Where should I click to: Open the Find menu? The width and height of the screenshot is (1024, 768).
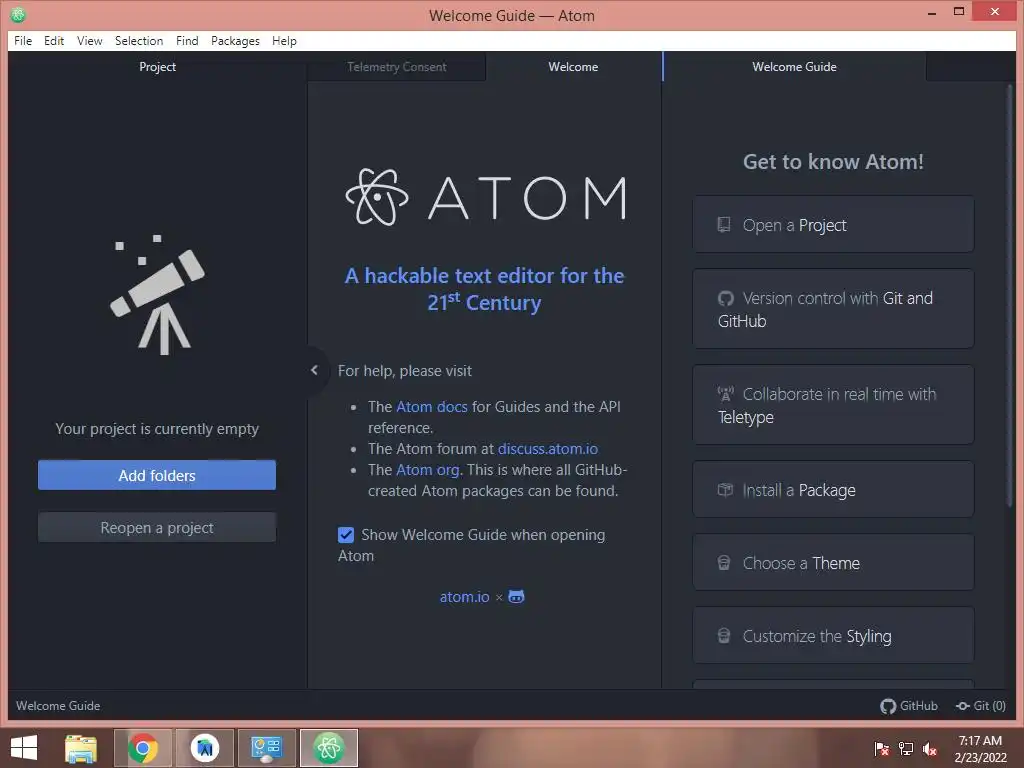[187, 40]
